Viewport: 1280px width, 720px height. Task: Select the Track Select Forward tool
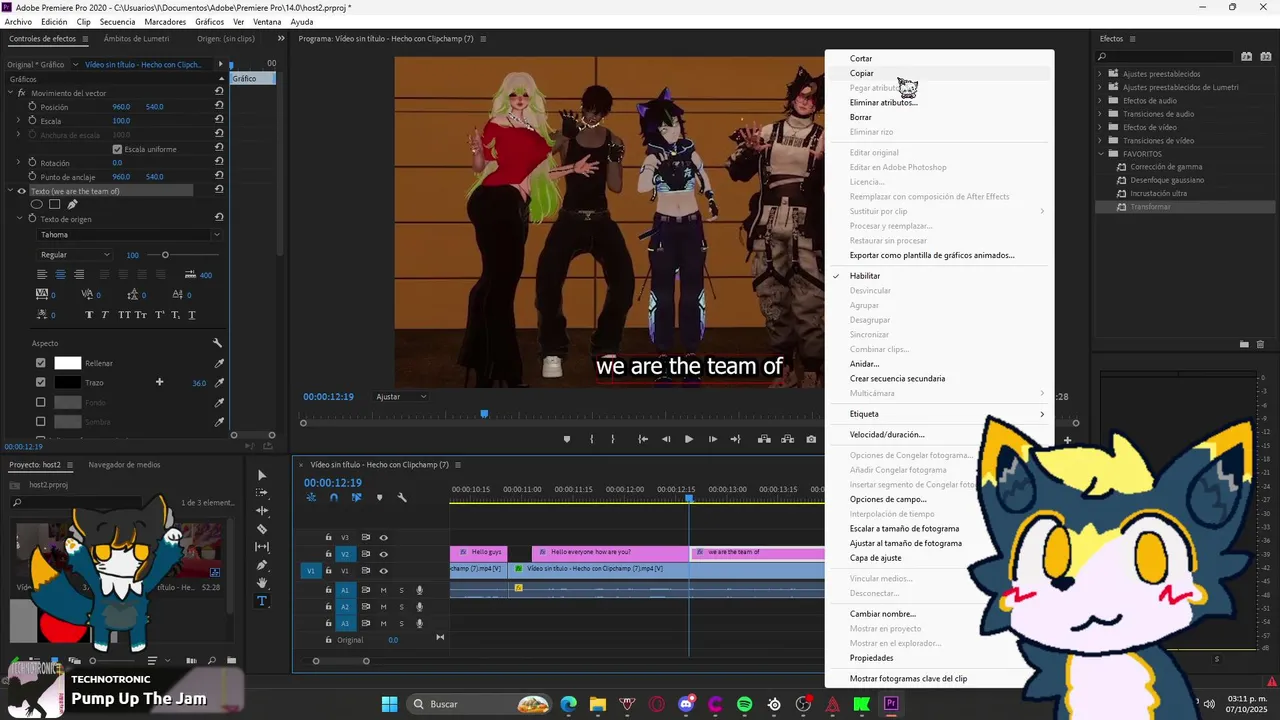point(262,493)
